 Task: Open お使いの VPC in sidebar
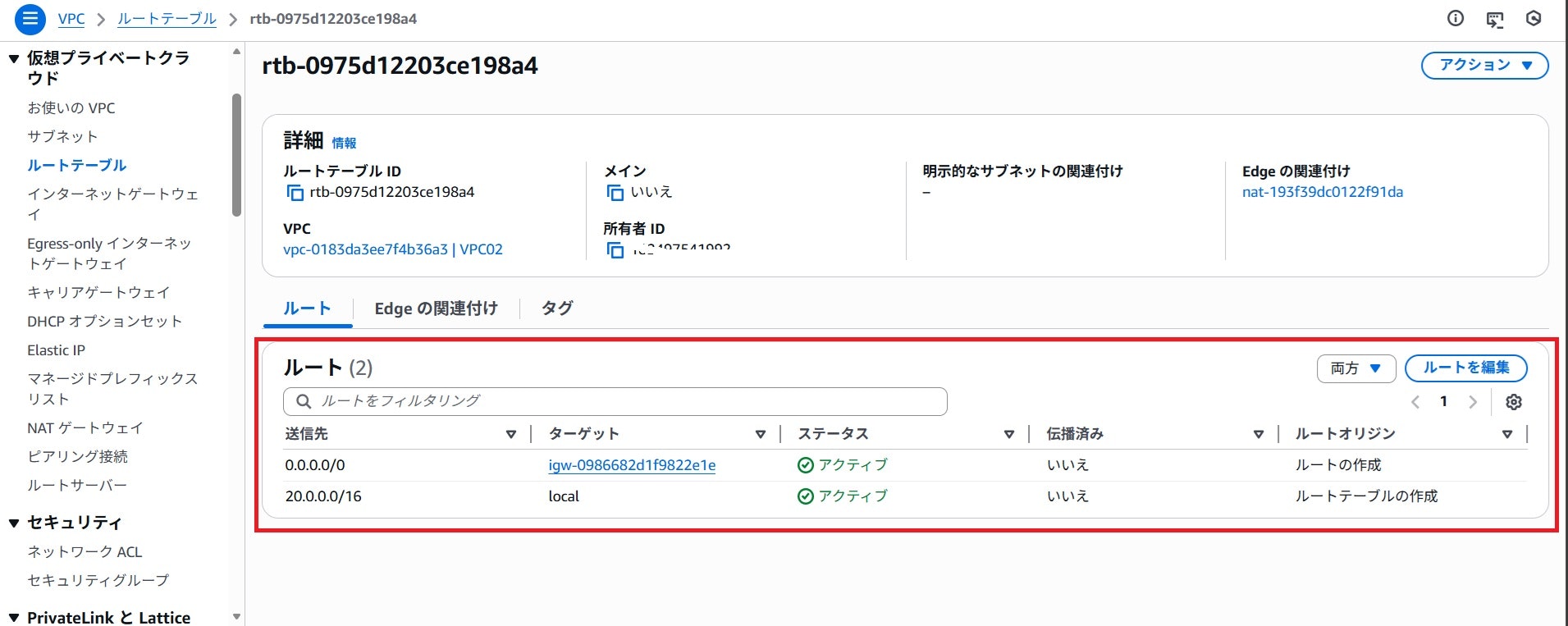[x=71, y=108]
